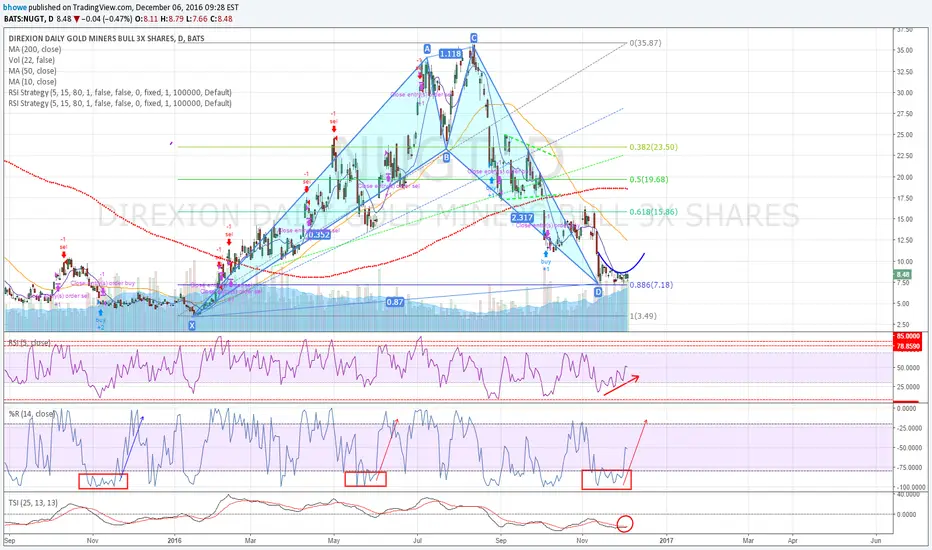Select the %R (14, close) pane legend
932x550 pixels.
(32, 413)
